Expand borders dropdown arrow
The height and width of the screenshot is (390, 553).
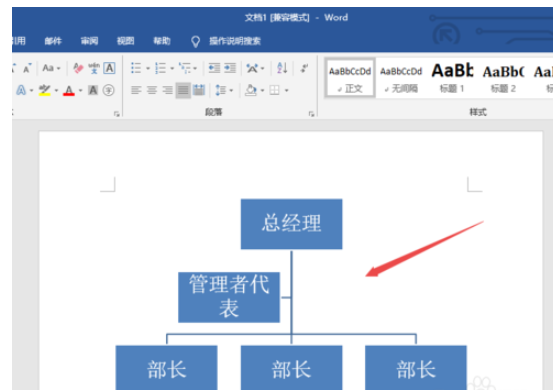click(x=287, y=91)
